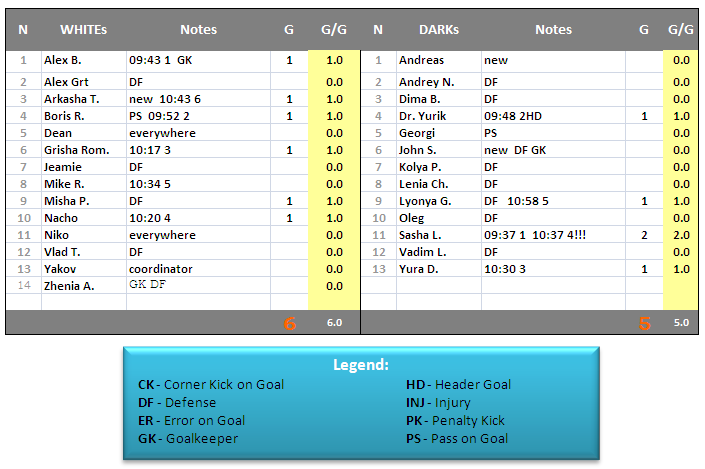Viewport: 705px width, 469px height.
Task: Click the INJ - Injury legend entry
Action: point(439,403)
